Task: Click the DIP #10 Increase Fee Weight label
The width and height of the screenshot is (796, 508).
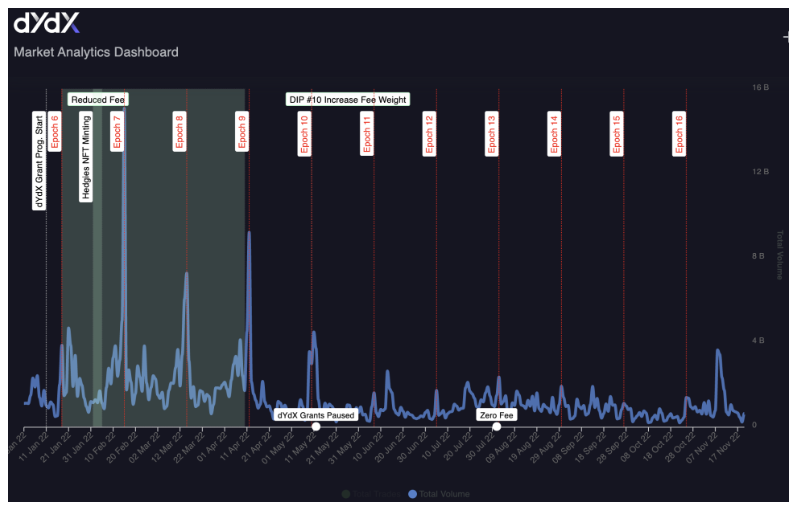Action: coord(348,99)
